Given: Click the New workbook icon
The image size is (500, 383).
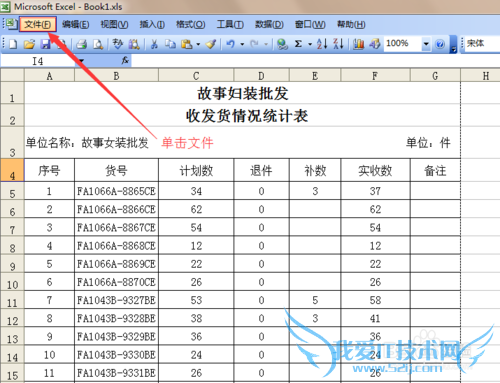Looking at the screenshot, I should [13, 44].
